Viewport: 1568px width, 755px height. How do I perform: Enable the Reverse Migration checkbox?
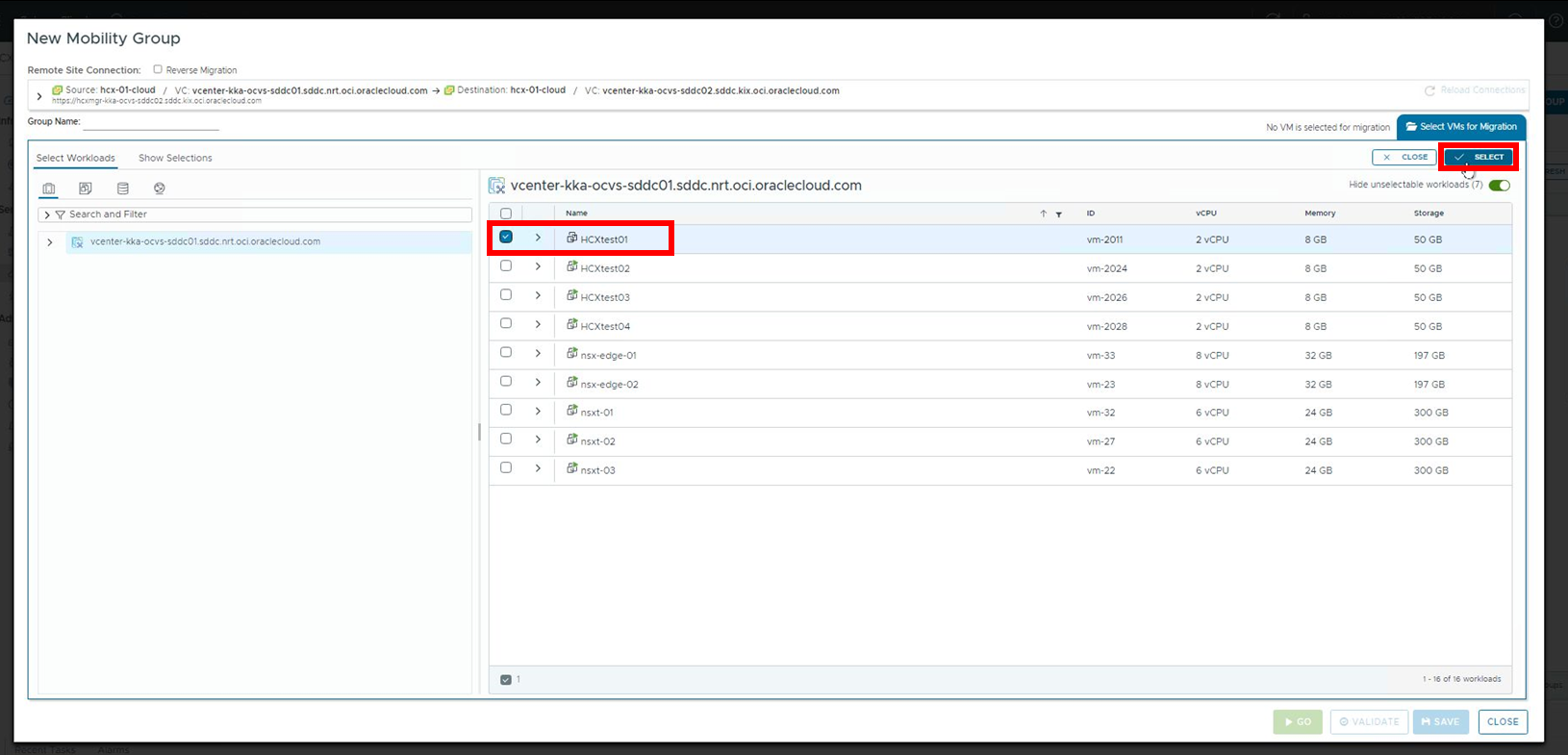click(158, 69)
